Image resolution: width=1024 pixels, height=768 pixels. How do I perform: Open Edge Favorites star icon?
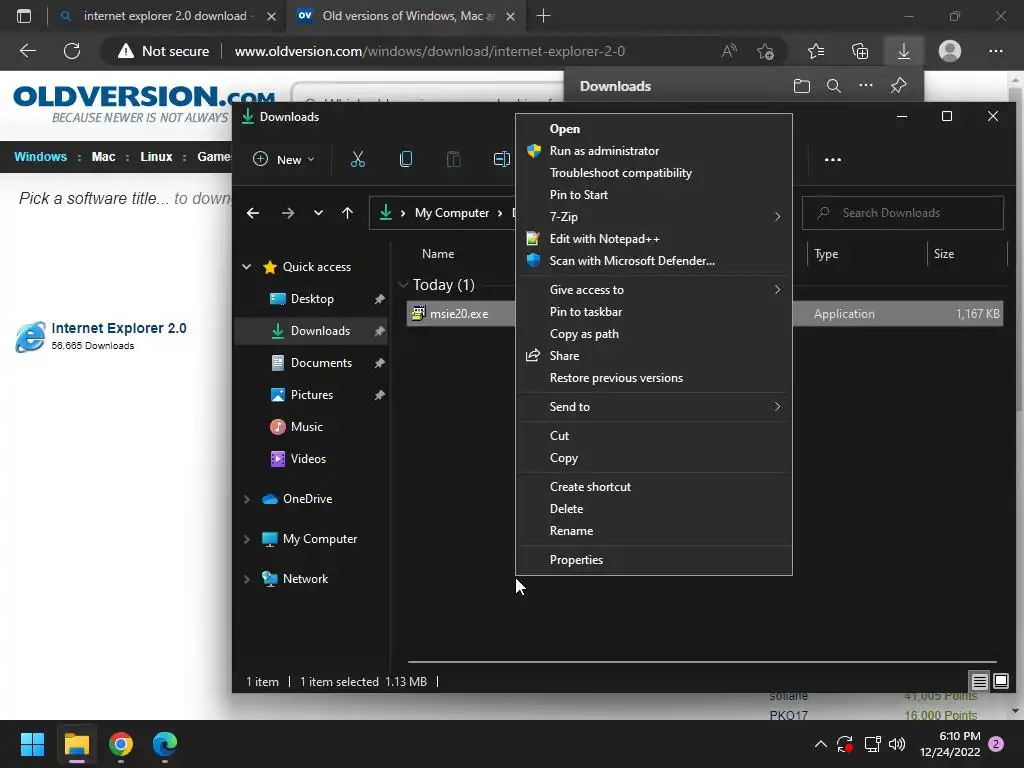tap(816, 51)
